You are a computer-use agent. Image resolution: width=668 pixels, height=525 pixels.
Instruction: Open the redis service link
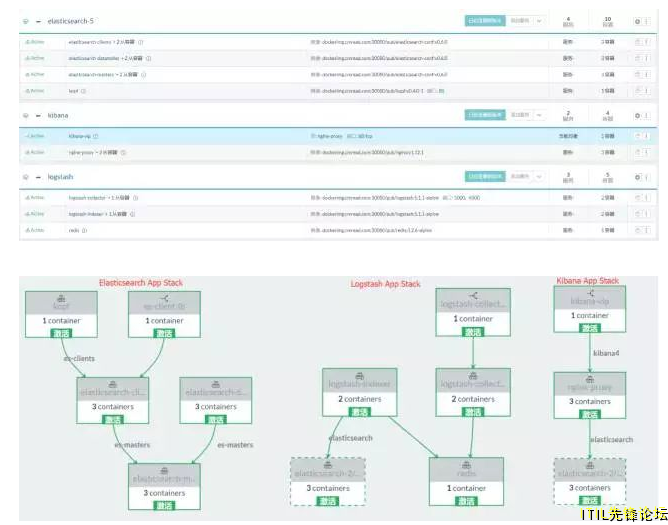click(74, 230)
